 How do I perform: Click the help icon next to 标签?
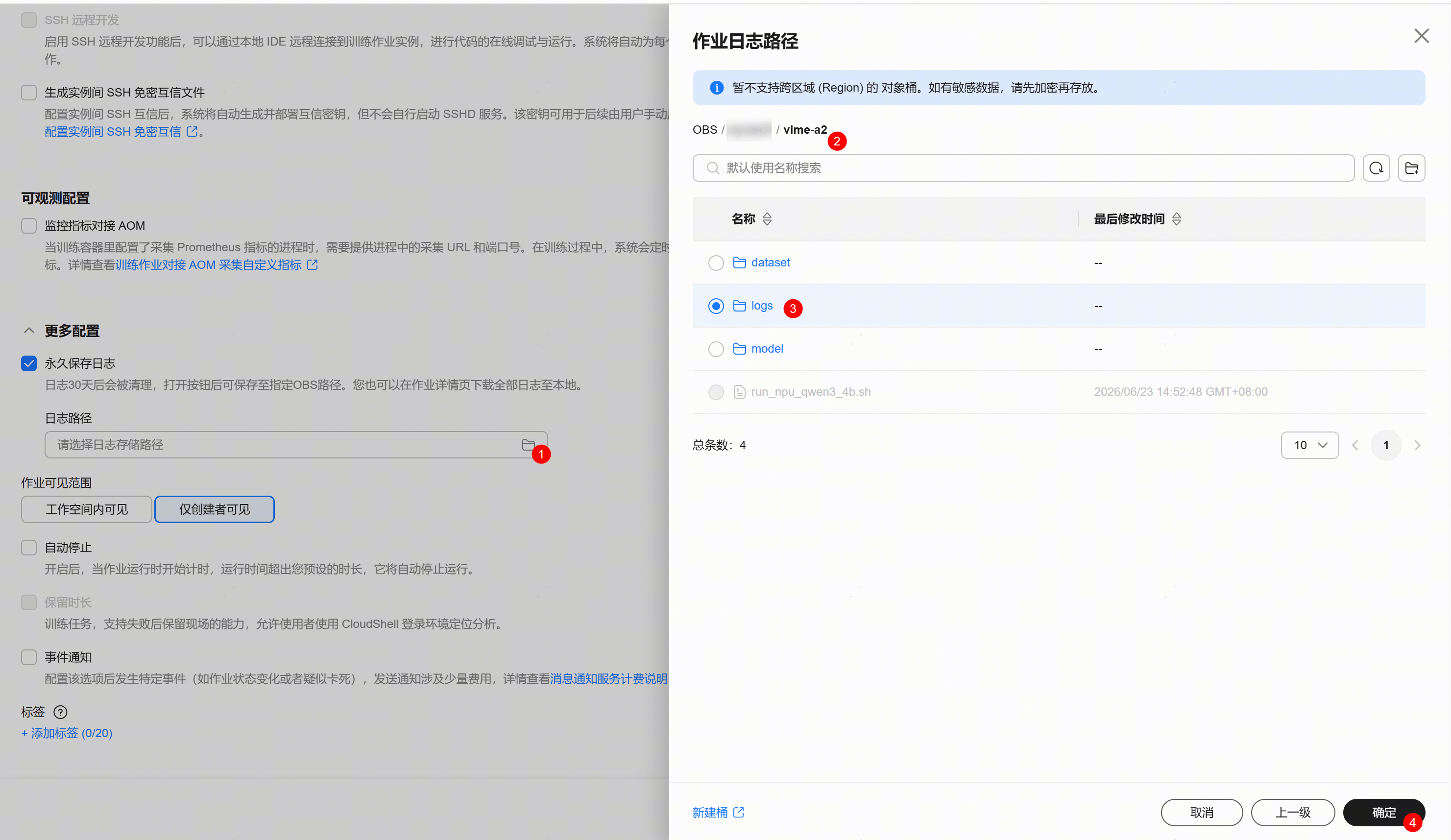60,712
